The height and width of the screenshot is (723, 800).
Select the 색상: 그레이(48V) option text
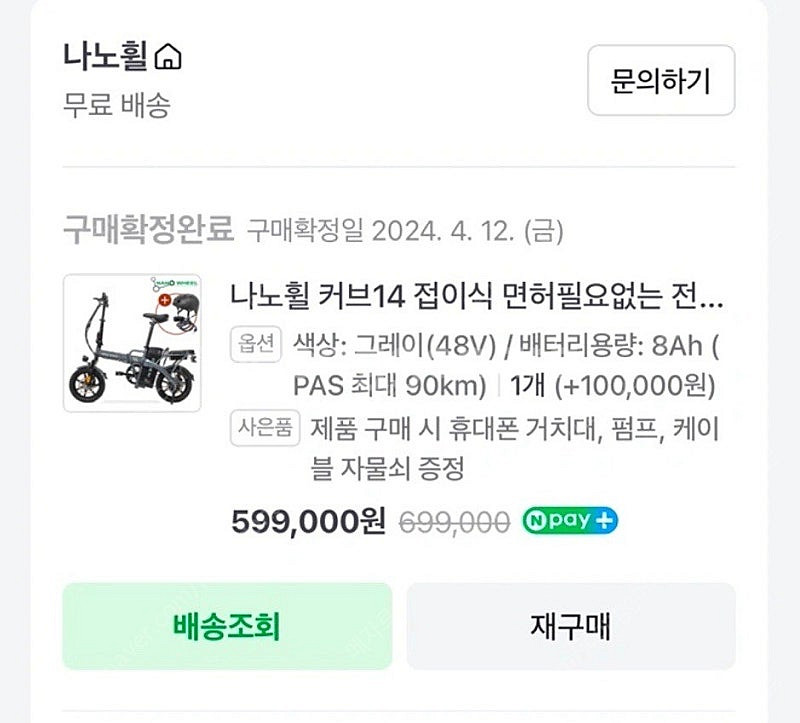(x=394, y=346)
